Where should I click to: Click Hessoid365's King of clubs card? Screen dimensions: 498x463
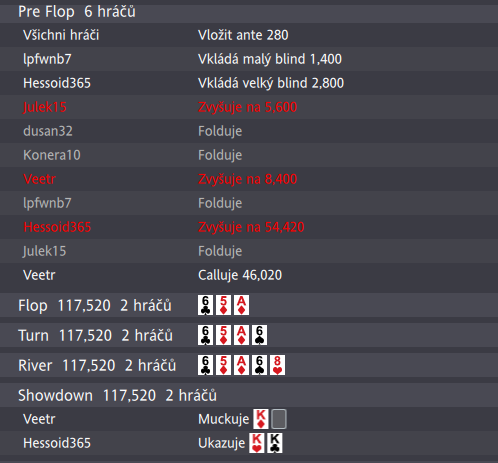(275, 443)
